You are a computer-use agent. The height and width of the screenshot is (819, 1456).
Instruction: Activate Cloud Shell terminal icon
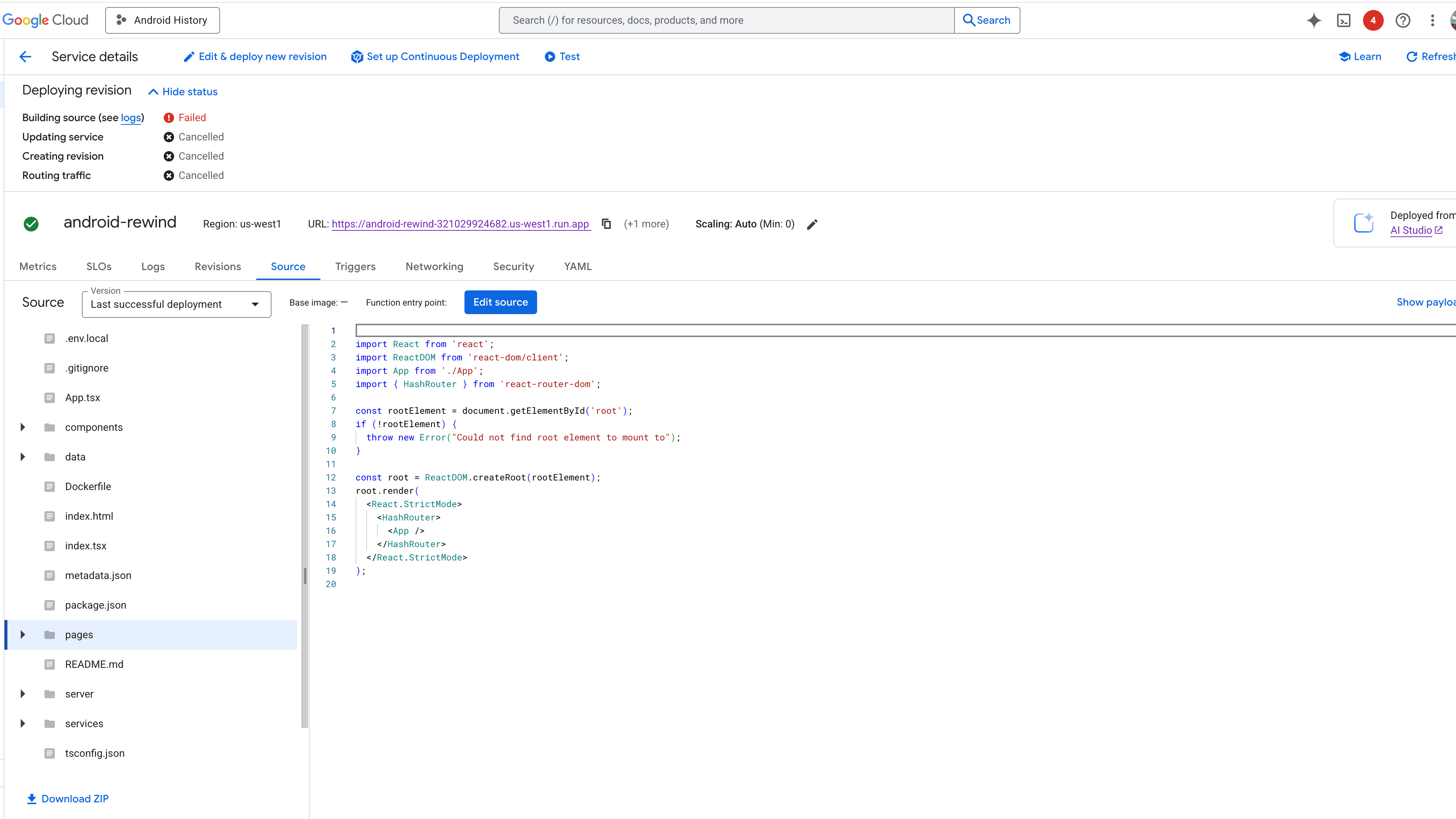(x=1343, y=20)
